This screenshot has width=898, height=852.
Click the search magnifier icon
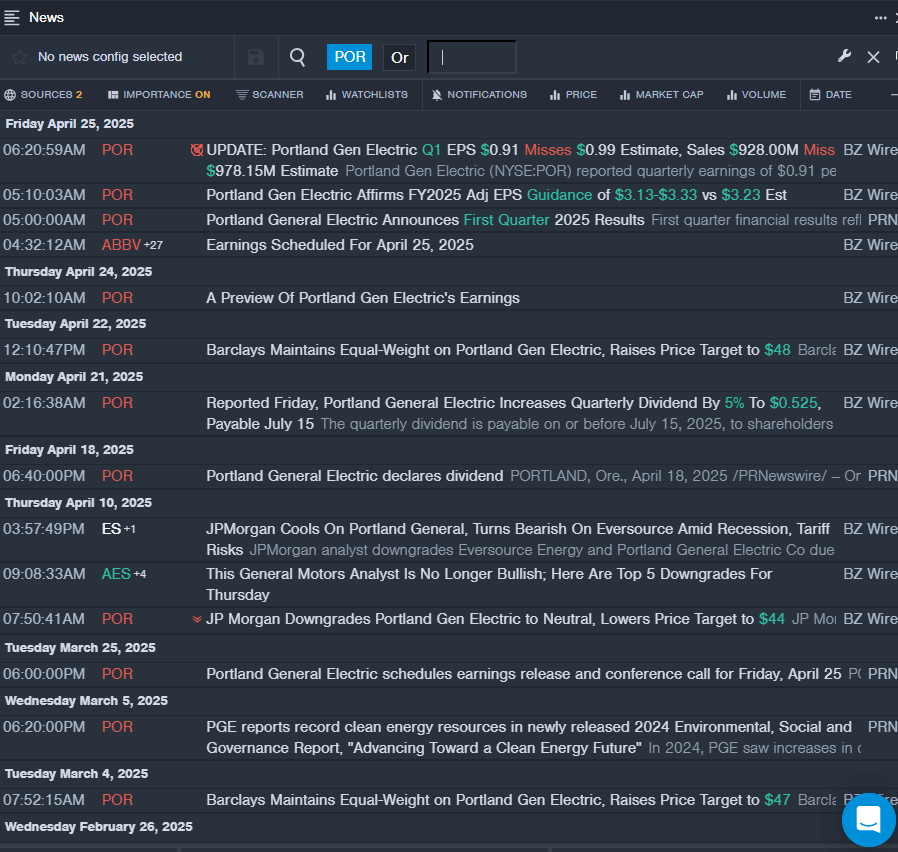(x=297, y=57)
